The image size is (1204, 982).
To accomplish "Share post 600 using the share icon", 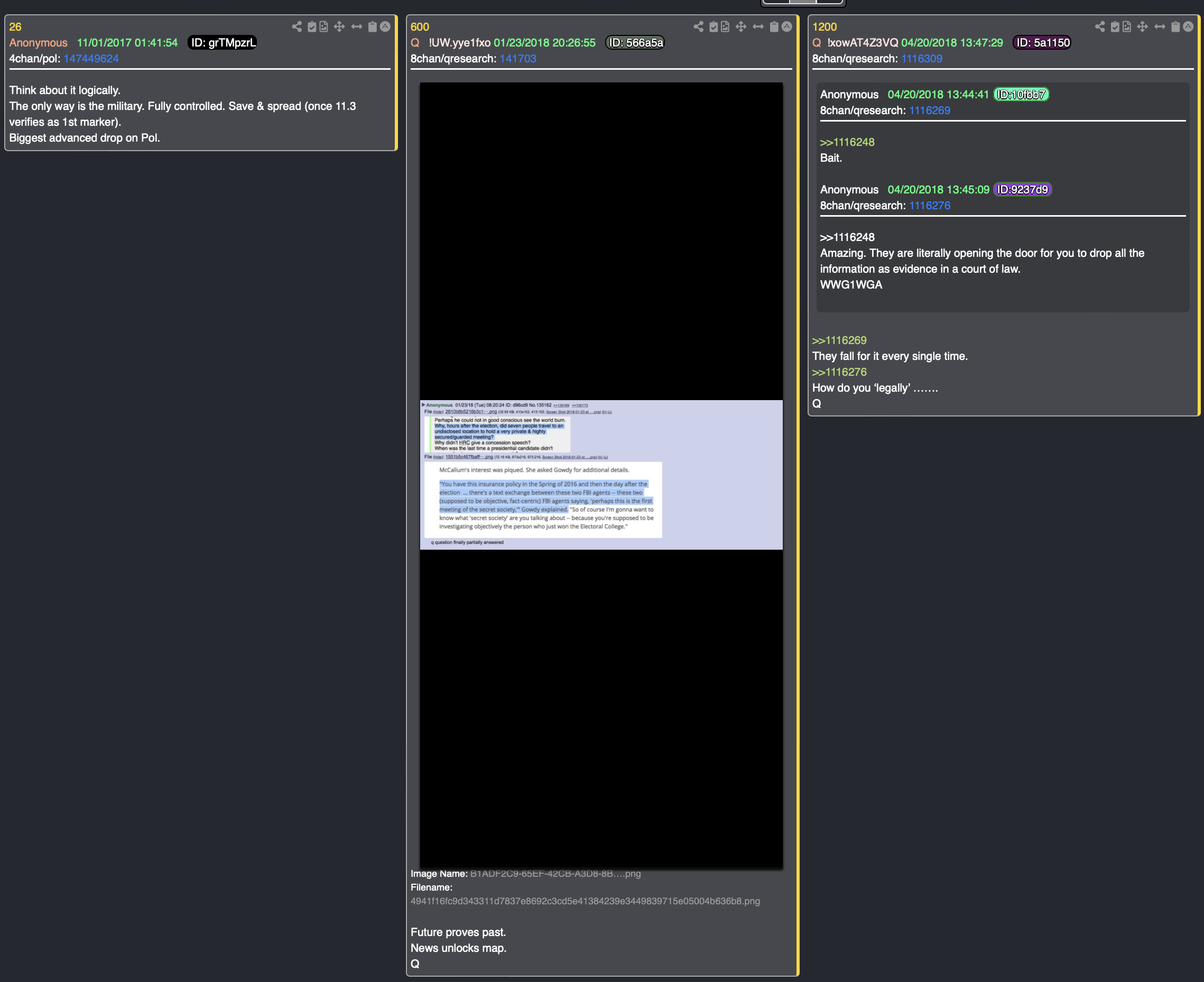I will tap(698, 26).
